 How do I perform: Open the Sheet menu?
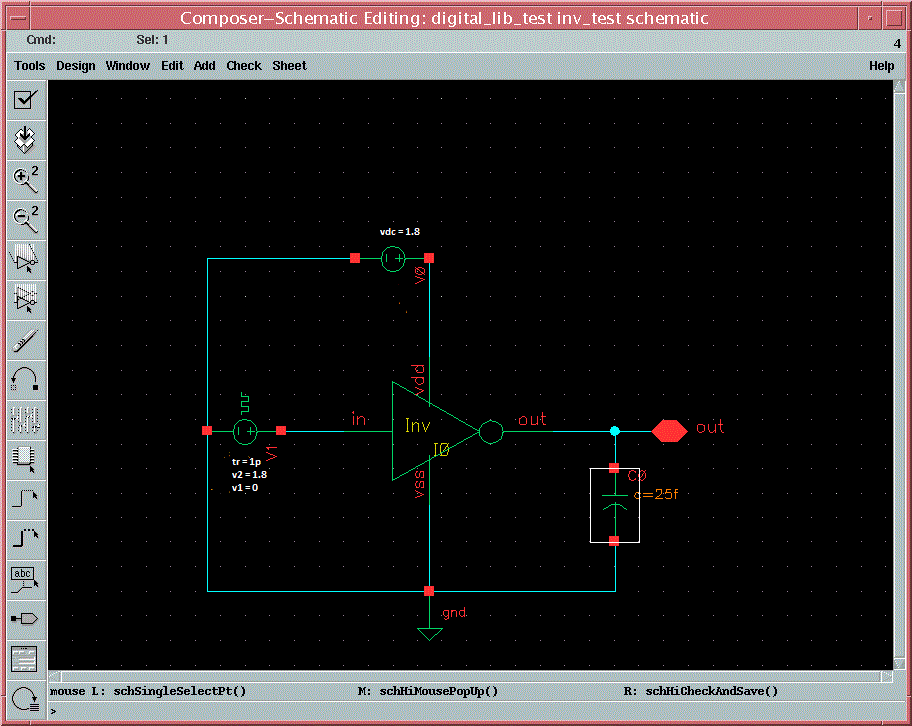click(289, 66)
